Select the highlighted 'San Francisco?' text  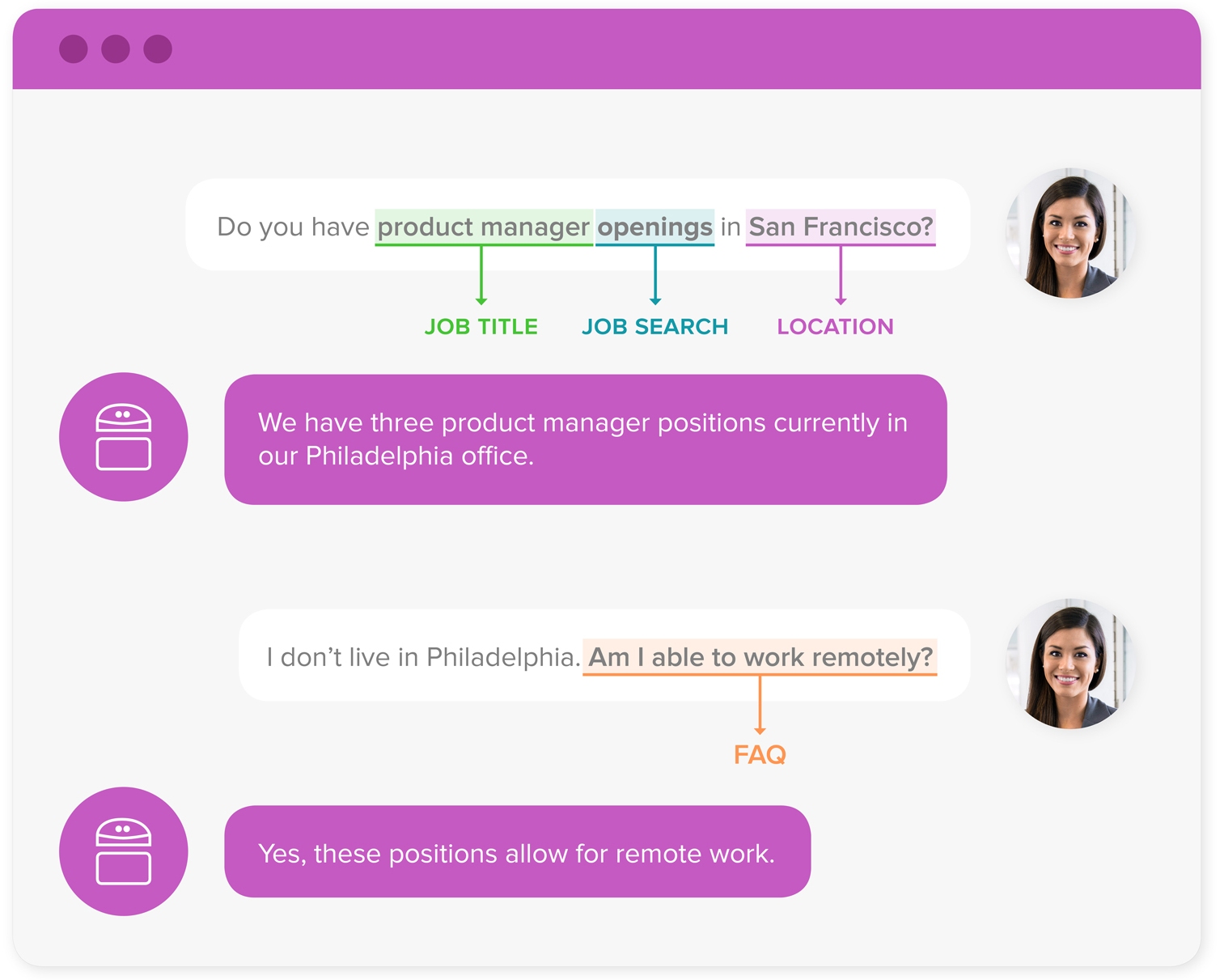[x=841, y=227]
